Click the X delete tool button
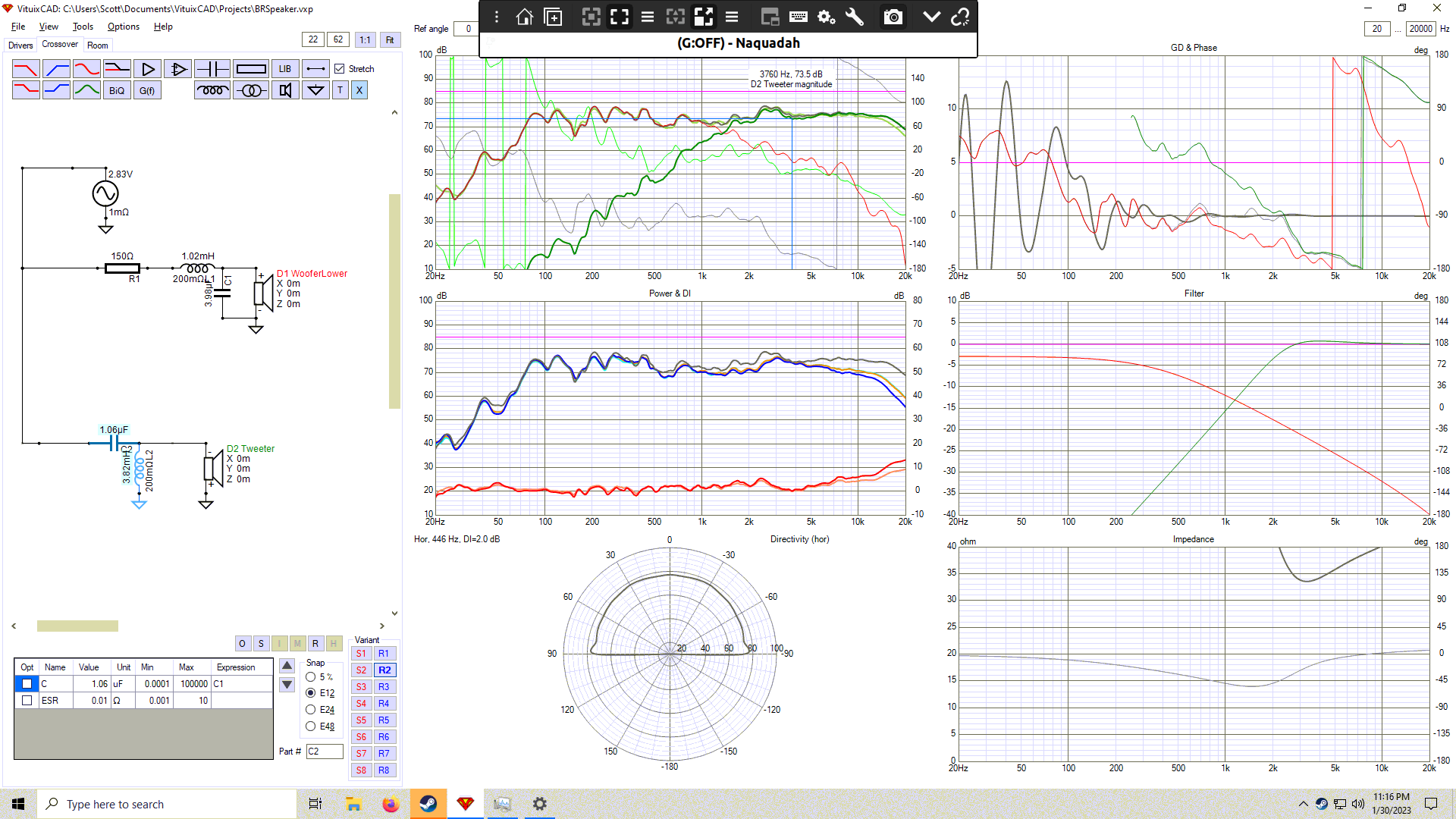 point(359,90)
